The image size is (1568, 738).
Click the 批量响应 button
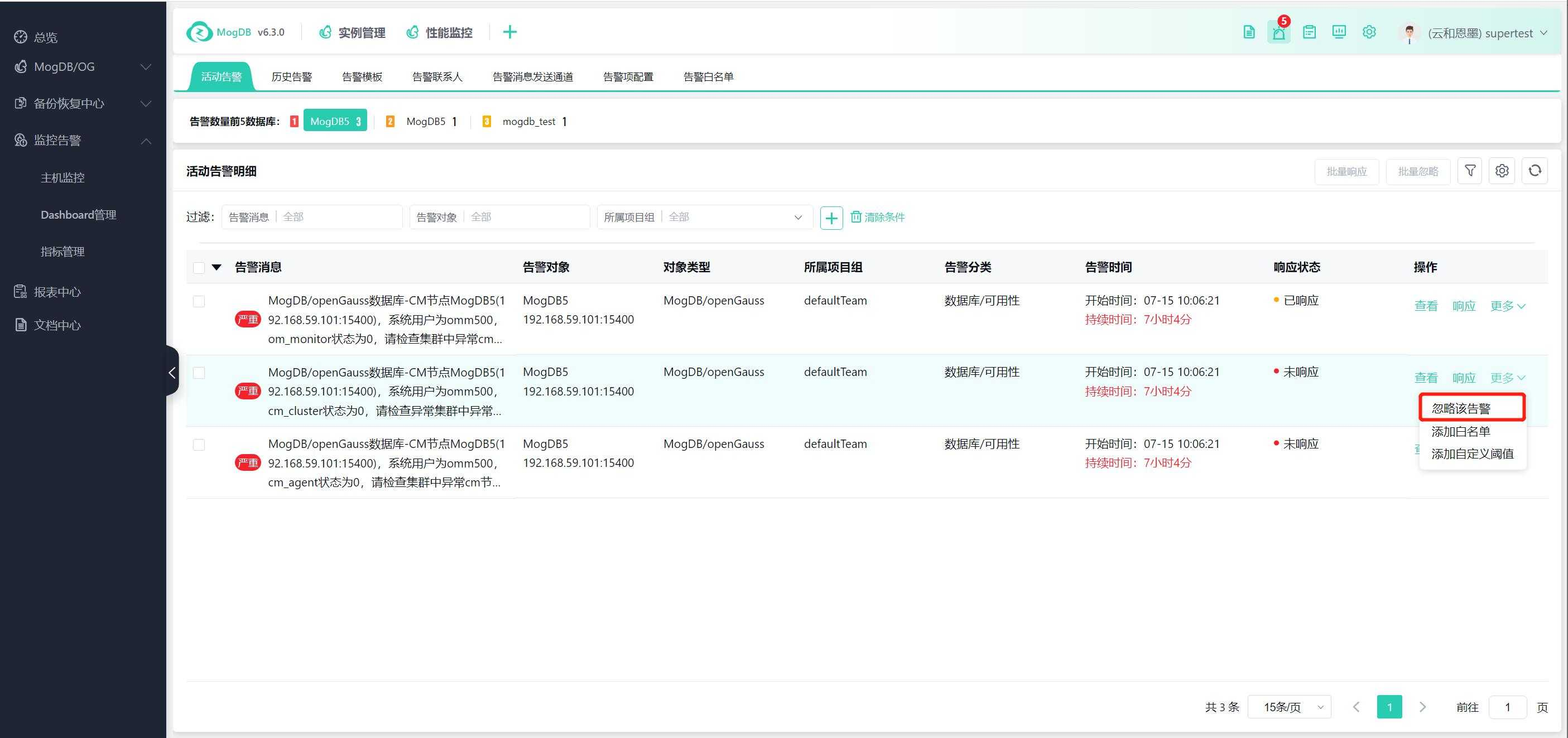(x=1346, y=172)
